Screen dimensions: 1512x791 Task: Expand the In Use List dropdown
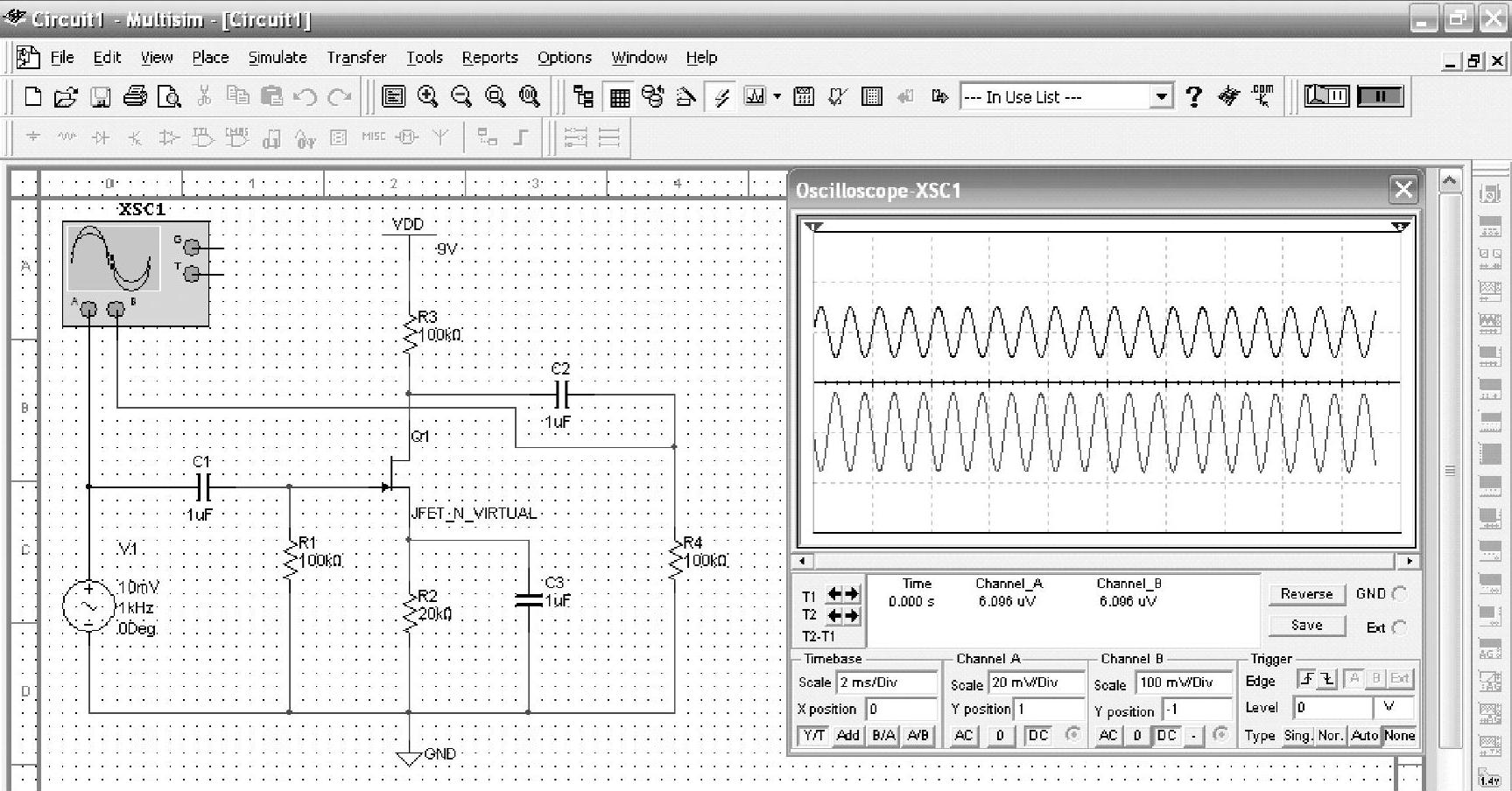coord(1162,96)
